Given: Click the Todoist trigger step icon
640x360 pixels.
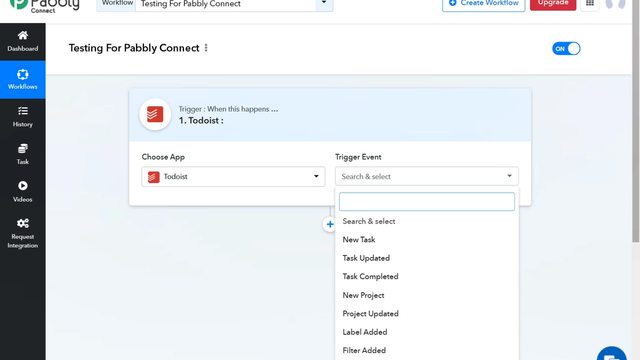Looking at the screenshot, I should click(155, 115).
